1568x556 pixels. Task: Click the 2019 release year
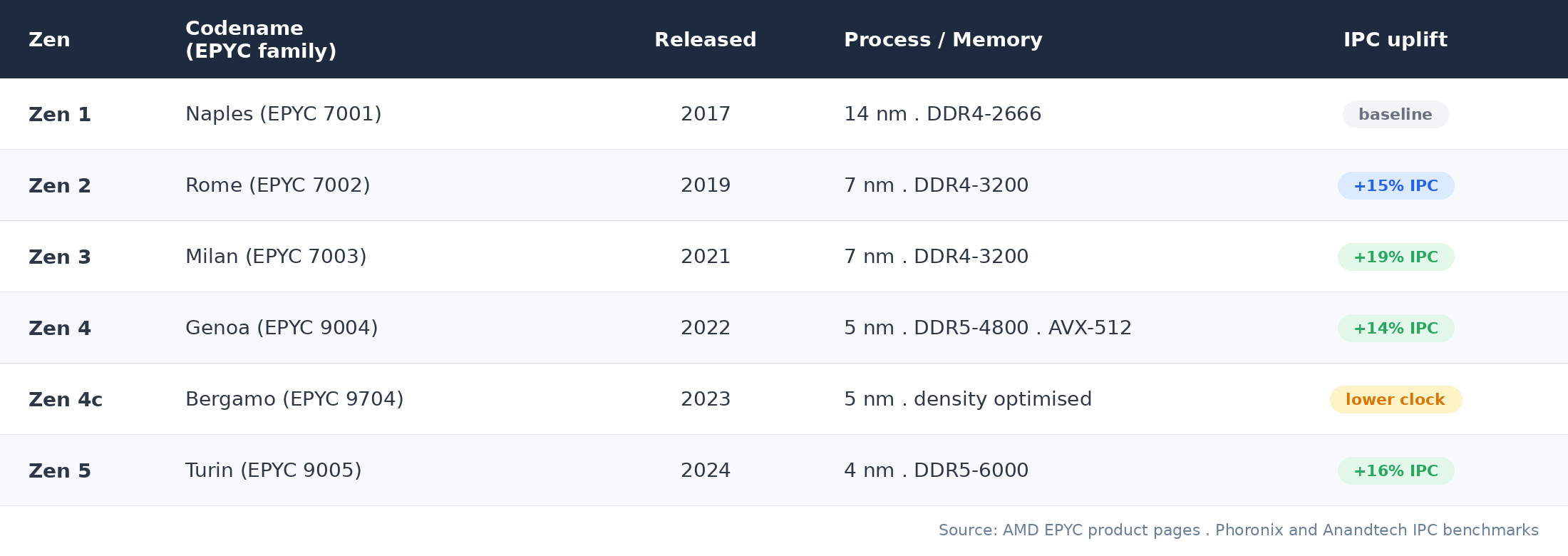(706, 185)
